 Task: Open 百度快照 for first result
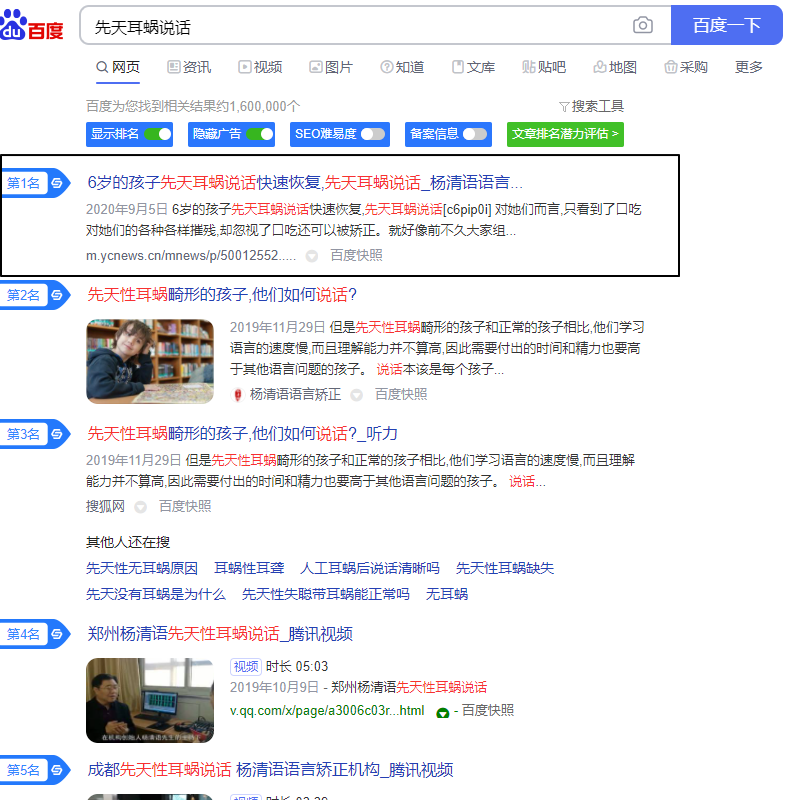coord(356,255)
